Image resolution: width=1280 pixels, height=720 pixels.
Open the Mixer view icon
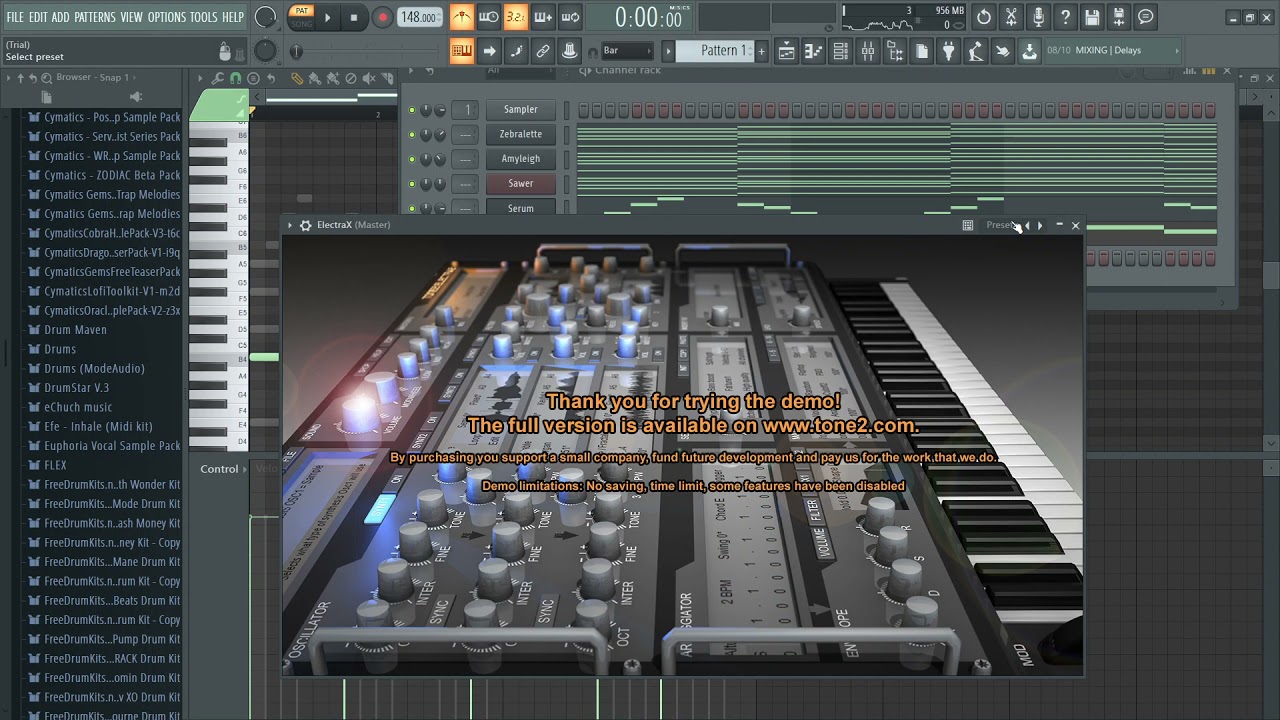click(x=868, y=51)
